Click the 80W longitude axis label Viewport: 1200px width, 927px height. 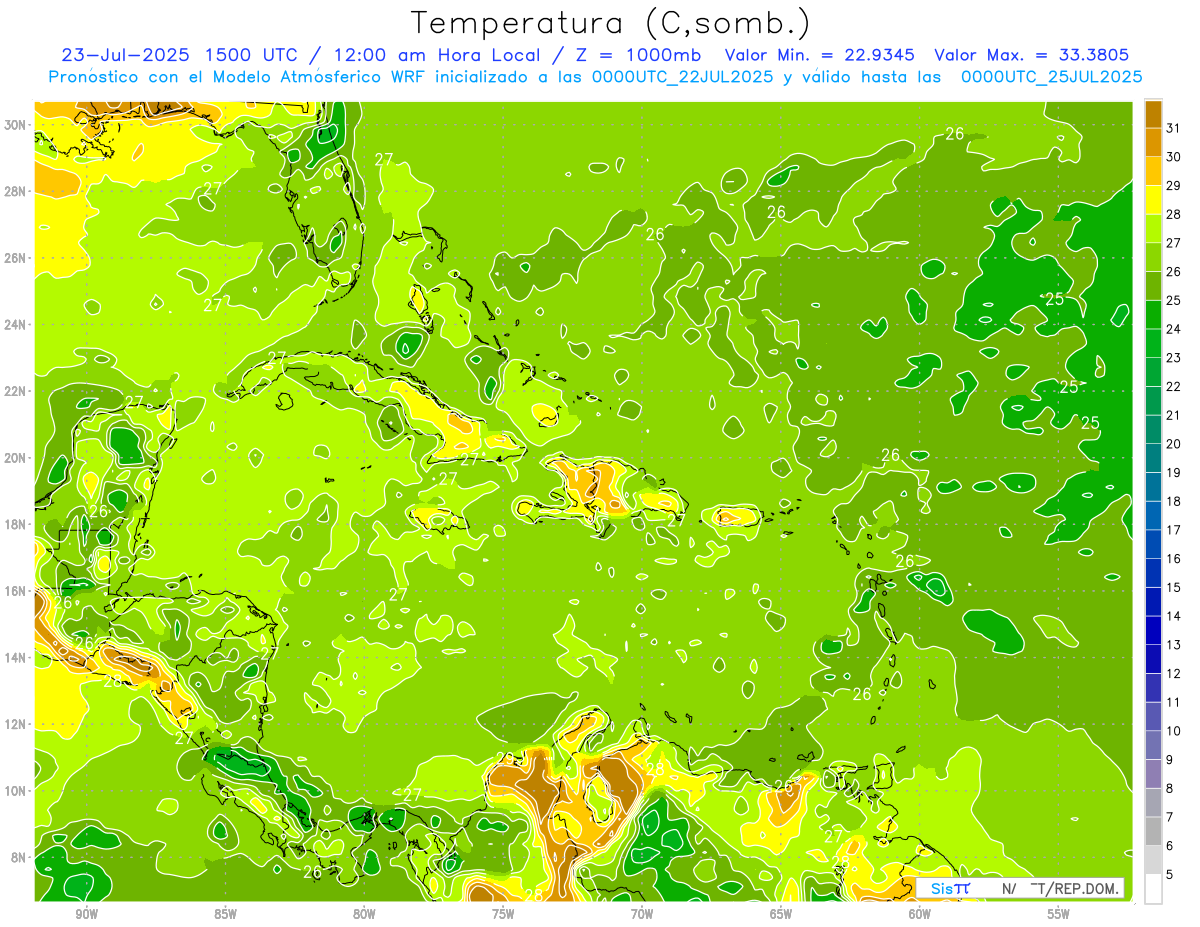pyautogui.click(x=364, y=914)
